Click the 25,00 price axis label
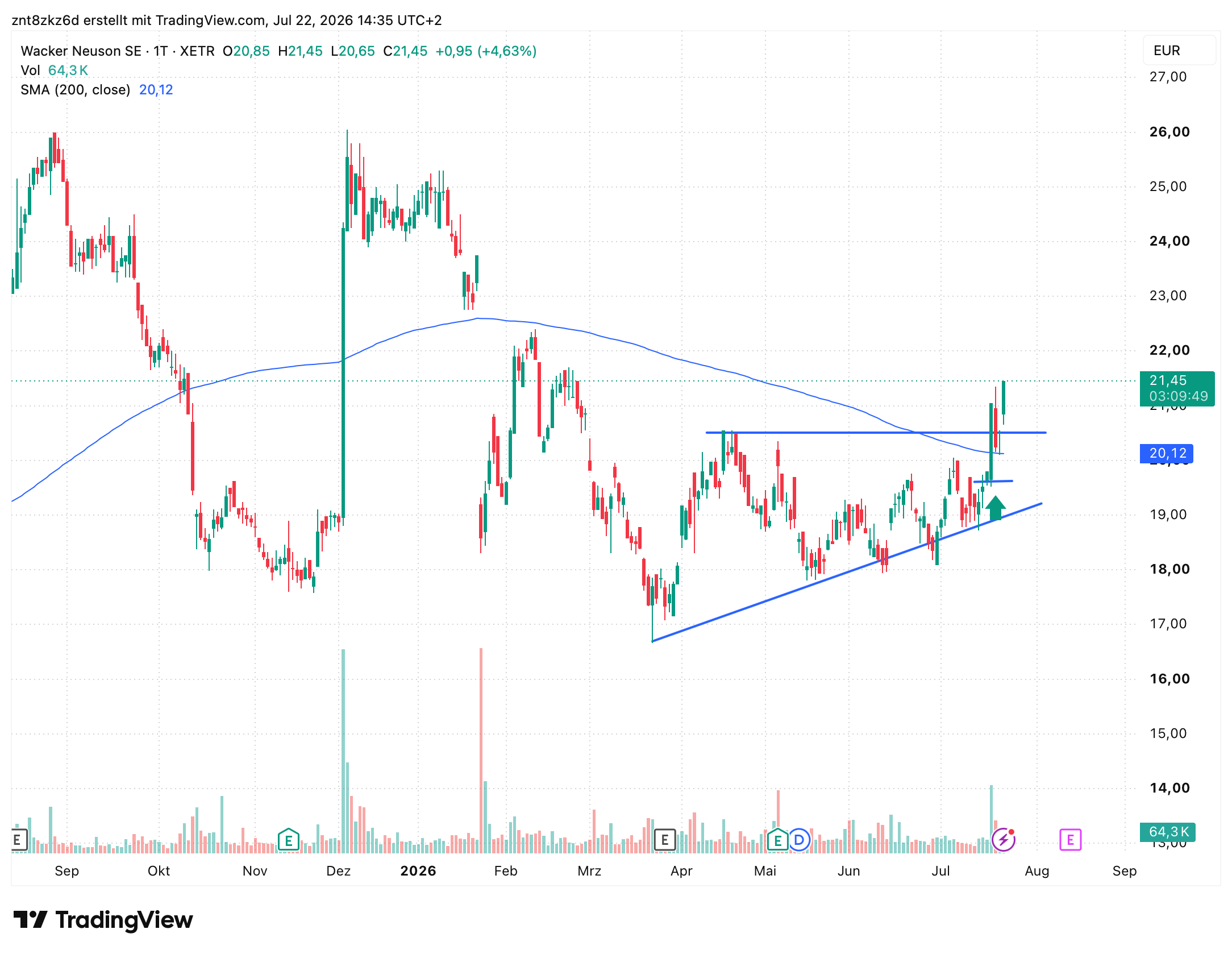1232x954 pixels. 1168,186
